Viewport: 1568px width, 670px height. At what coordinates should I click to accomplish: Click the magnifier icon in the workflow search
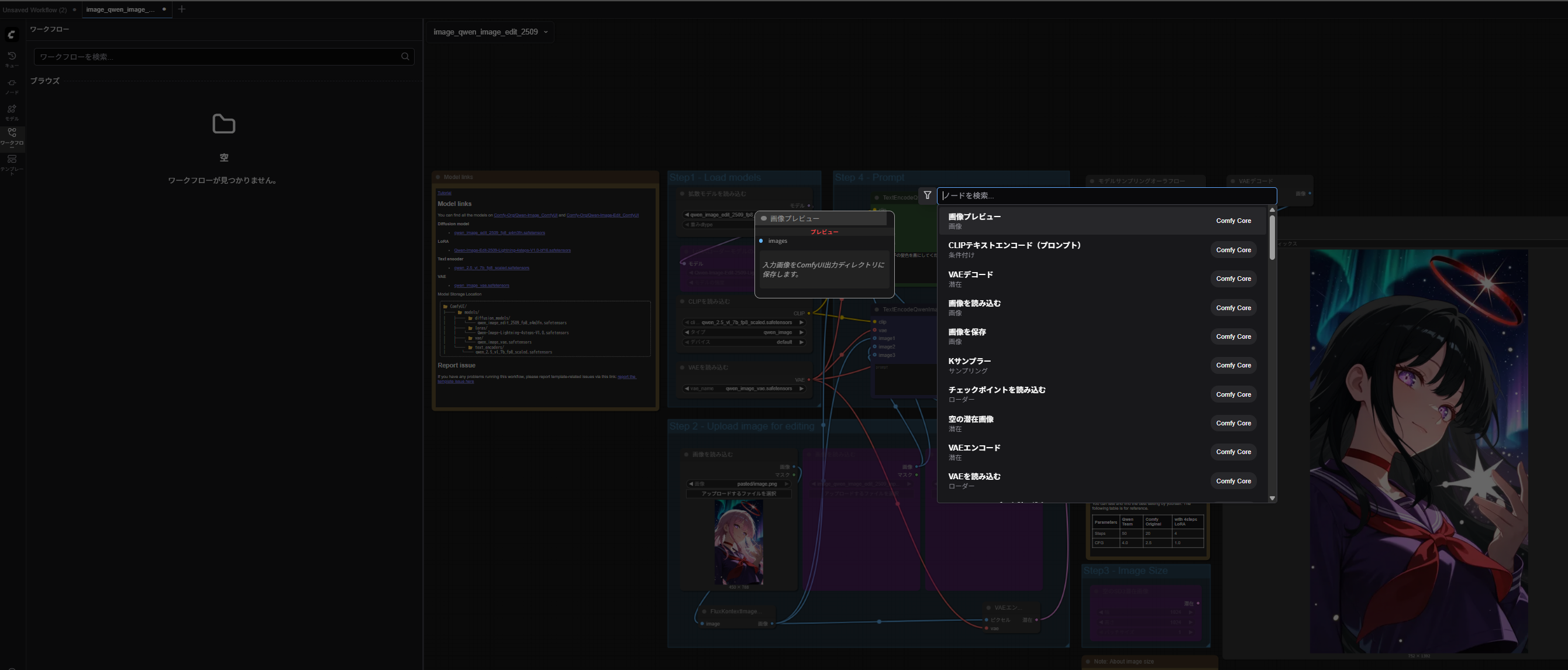(x=405, y=57)
